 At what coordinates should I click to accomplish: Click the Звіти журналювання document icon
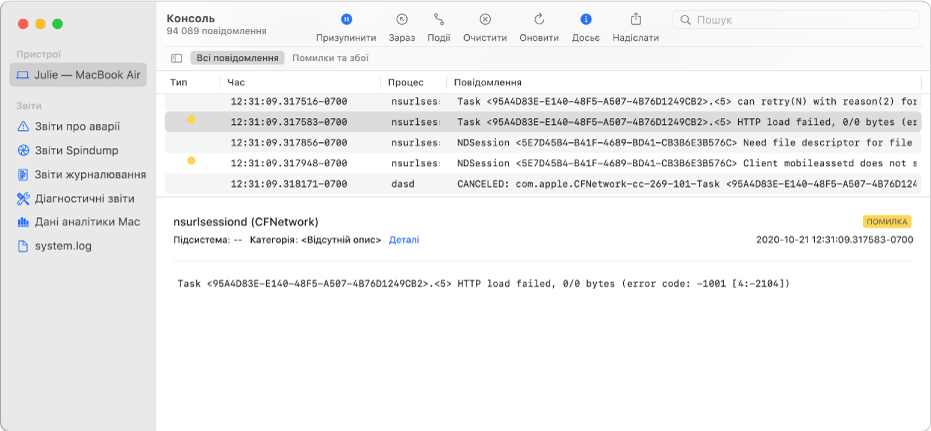[x=23, y=175]
